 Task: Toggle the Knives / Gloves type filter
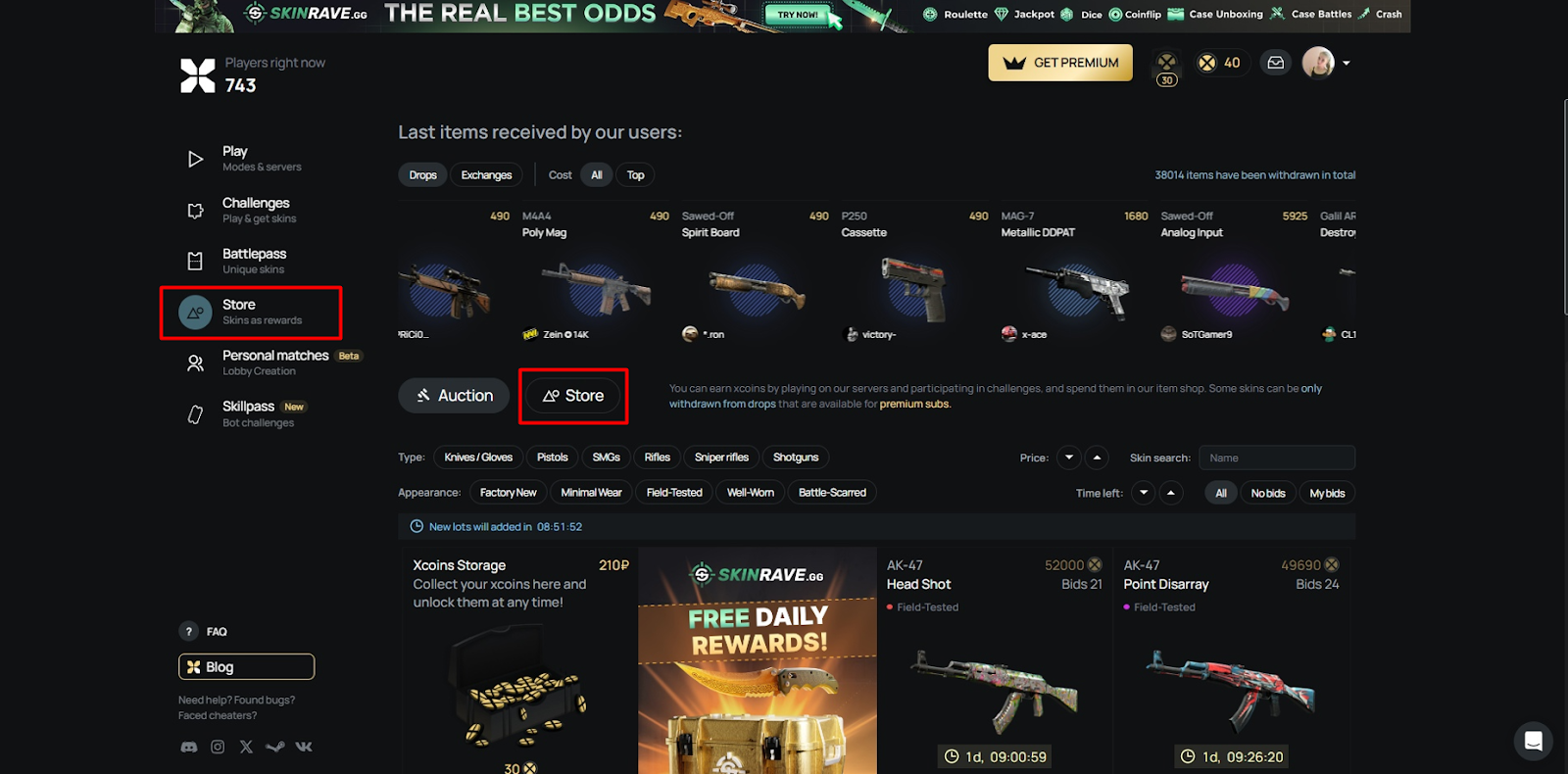click(478, 458)
